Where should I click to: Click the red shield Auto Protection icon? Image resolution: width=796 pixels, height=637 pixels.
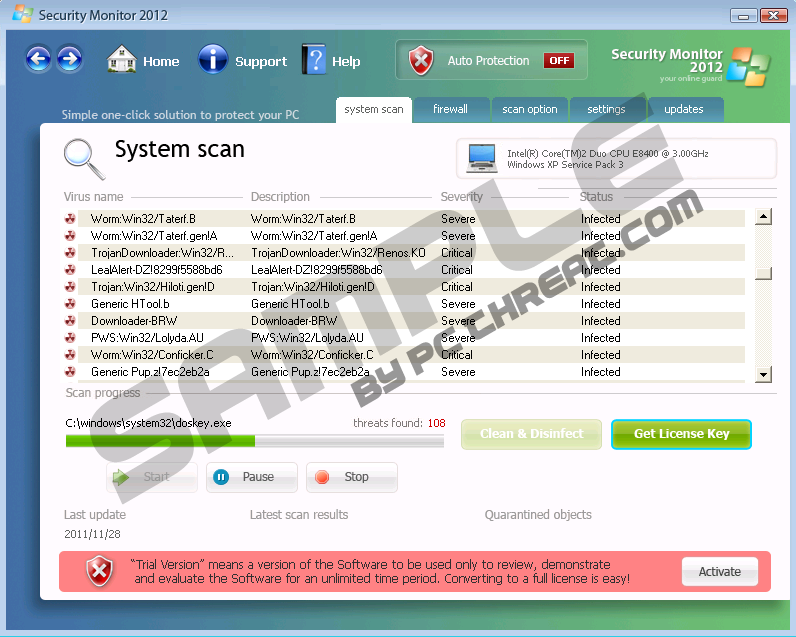421,60
